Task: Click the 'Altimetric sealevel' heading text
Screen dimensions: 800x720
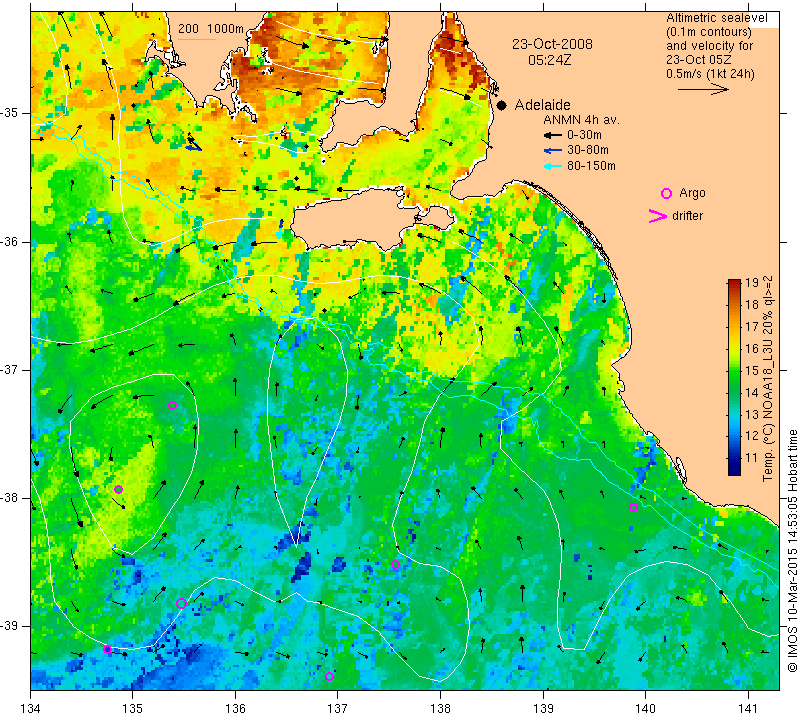Action: click(x=717, y=18)
